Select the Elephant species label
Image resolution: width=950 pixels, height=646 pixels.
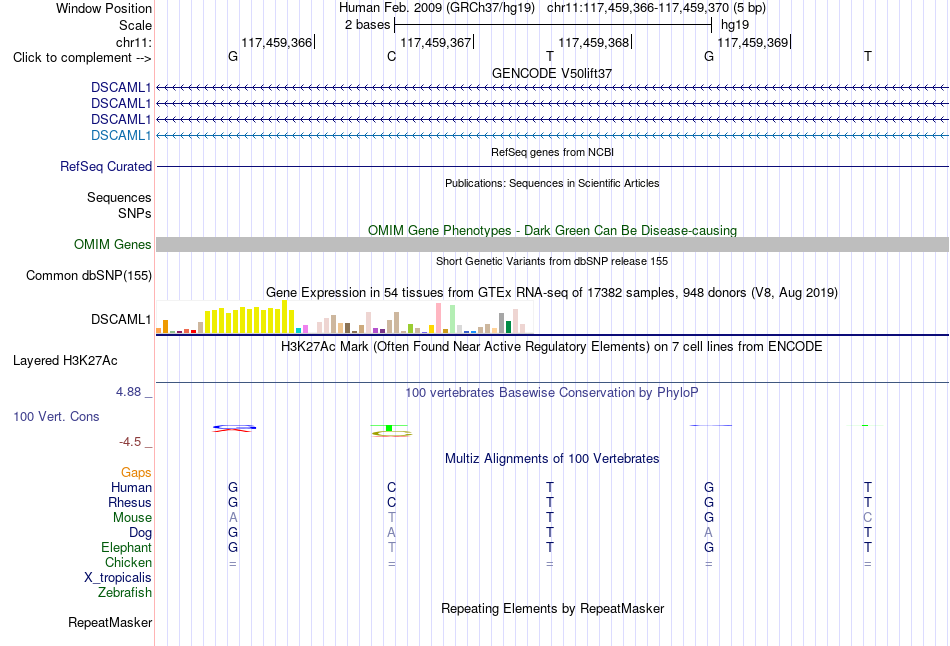pyautogui.click(x=126, y=547)
